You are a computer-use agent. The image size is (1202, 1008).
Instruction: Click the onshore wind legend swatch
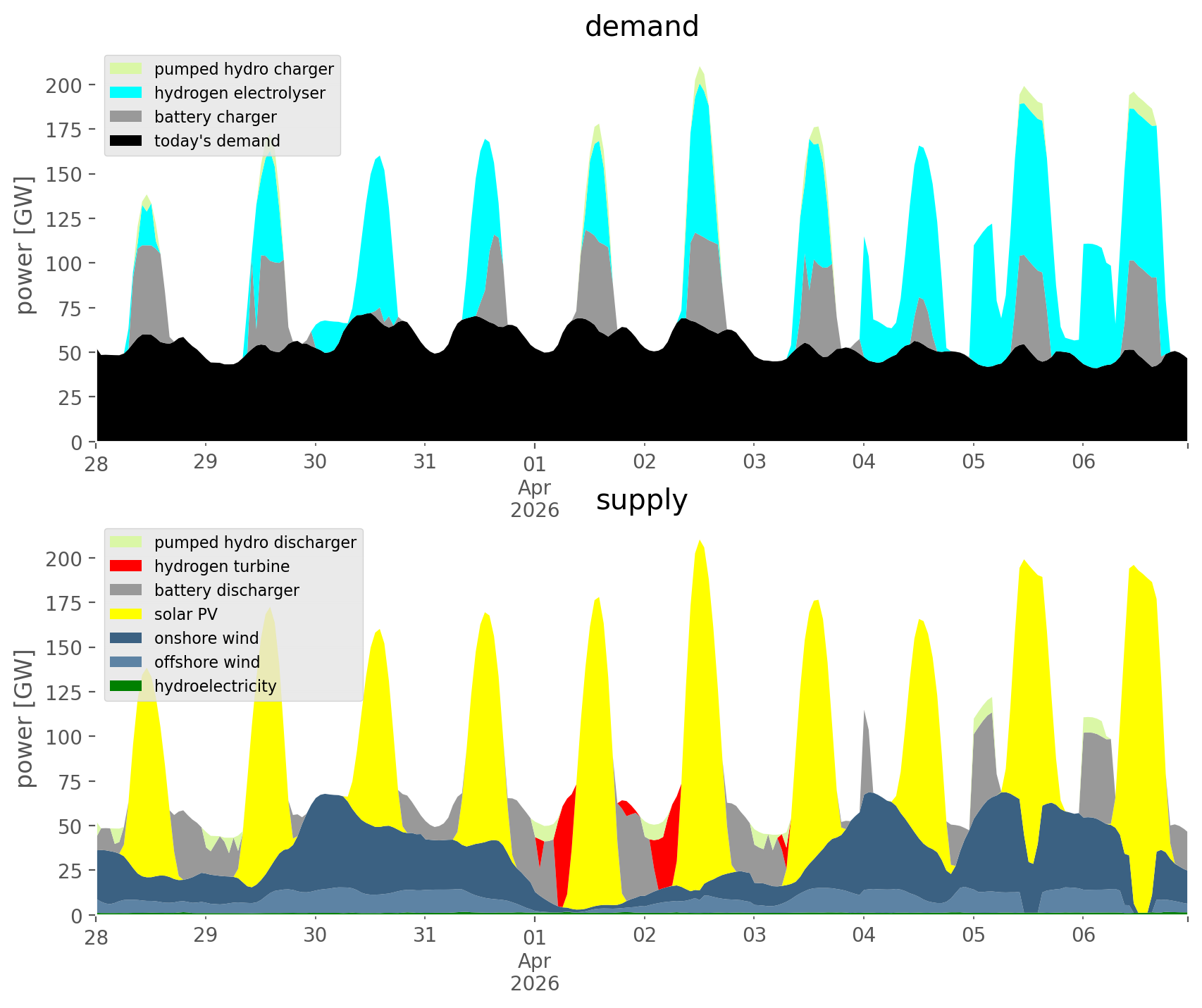tap(127, 638)
